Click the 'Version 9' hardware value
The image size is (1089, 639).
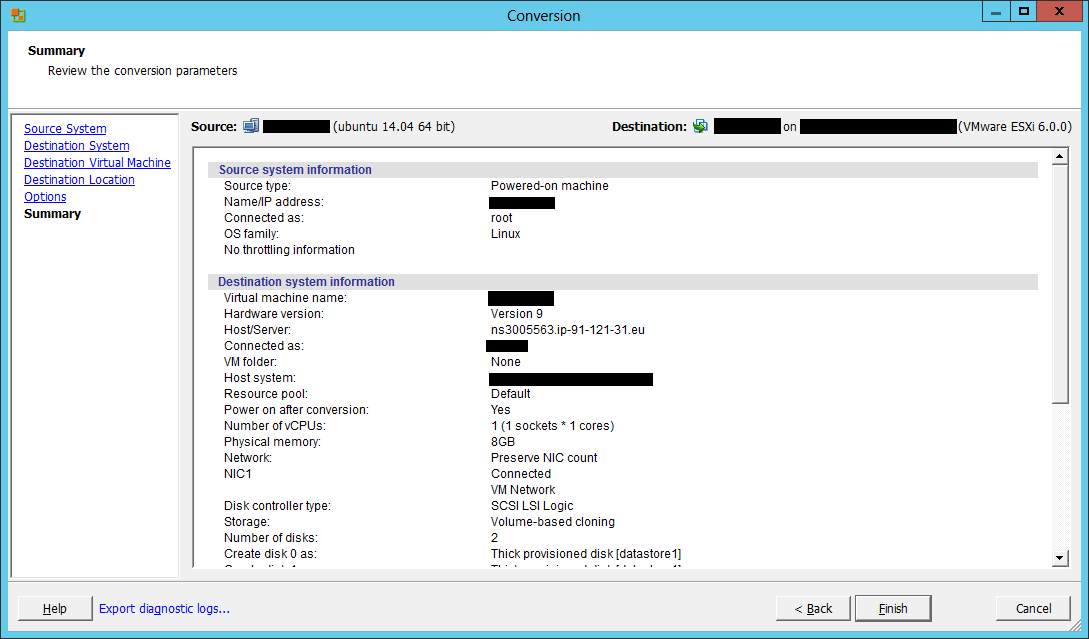click(517, 313)
